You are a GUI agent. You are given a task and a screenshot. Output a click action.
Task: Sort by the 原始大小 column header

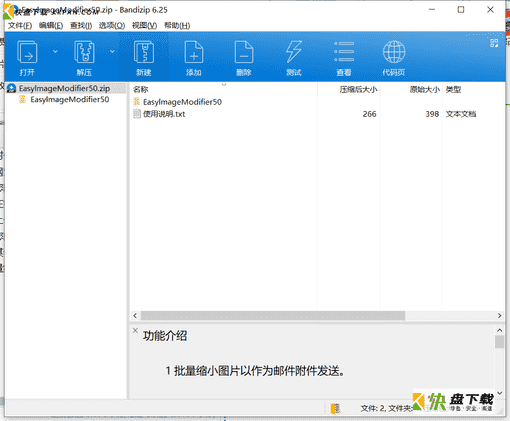[425, 89]
